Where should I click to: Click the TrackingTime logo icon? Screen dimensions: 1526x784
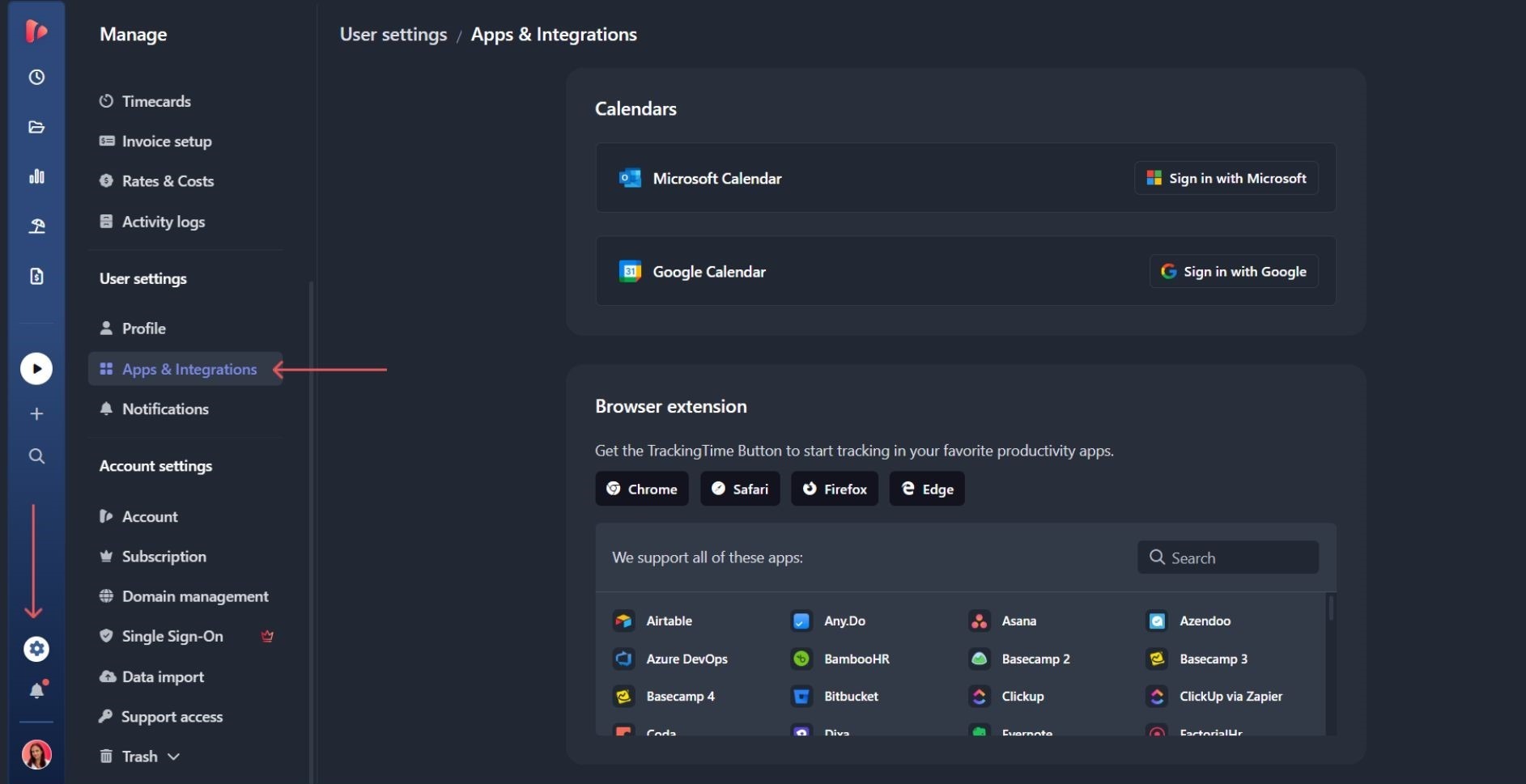click(x=36, y=31)
